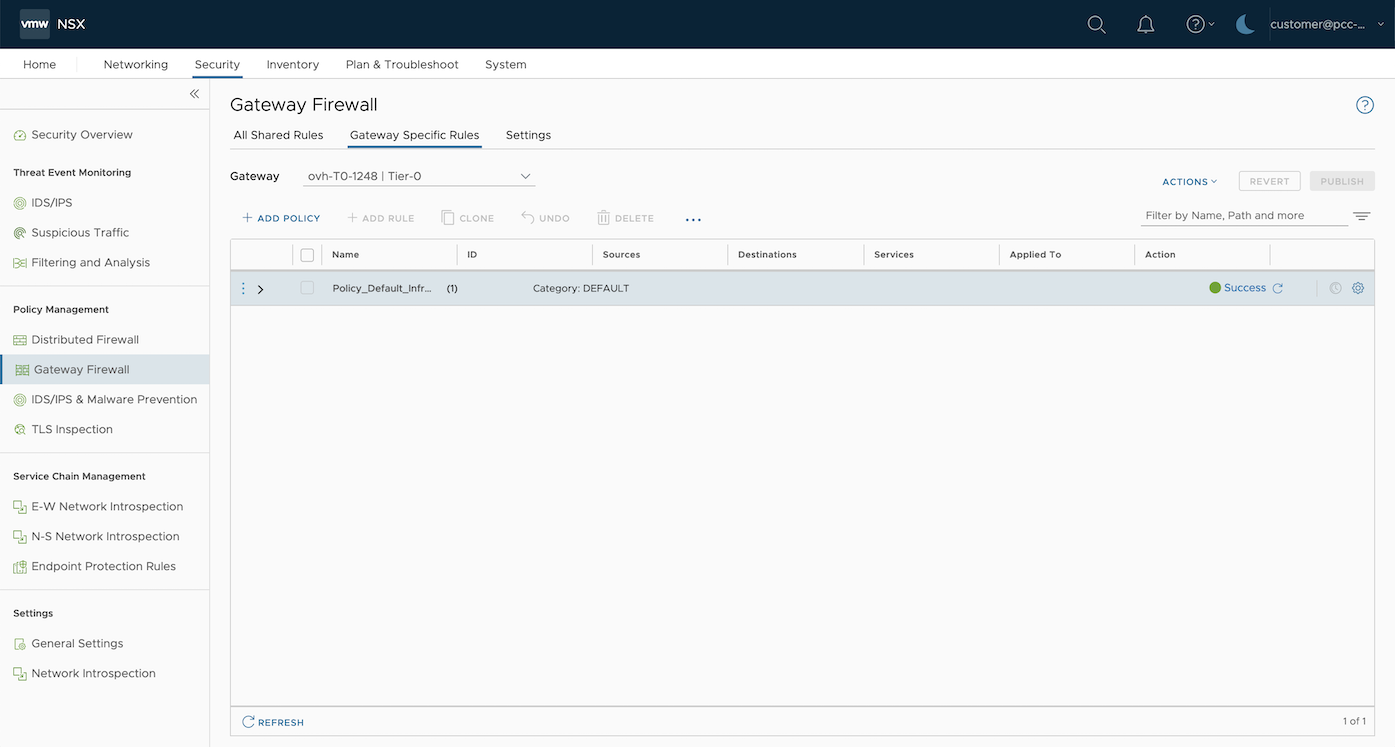The image size is (1395, 747).
Task: Type in the Filter by Name field
Action: (1240, 215)
